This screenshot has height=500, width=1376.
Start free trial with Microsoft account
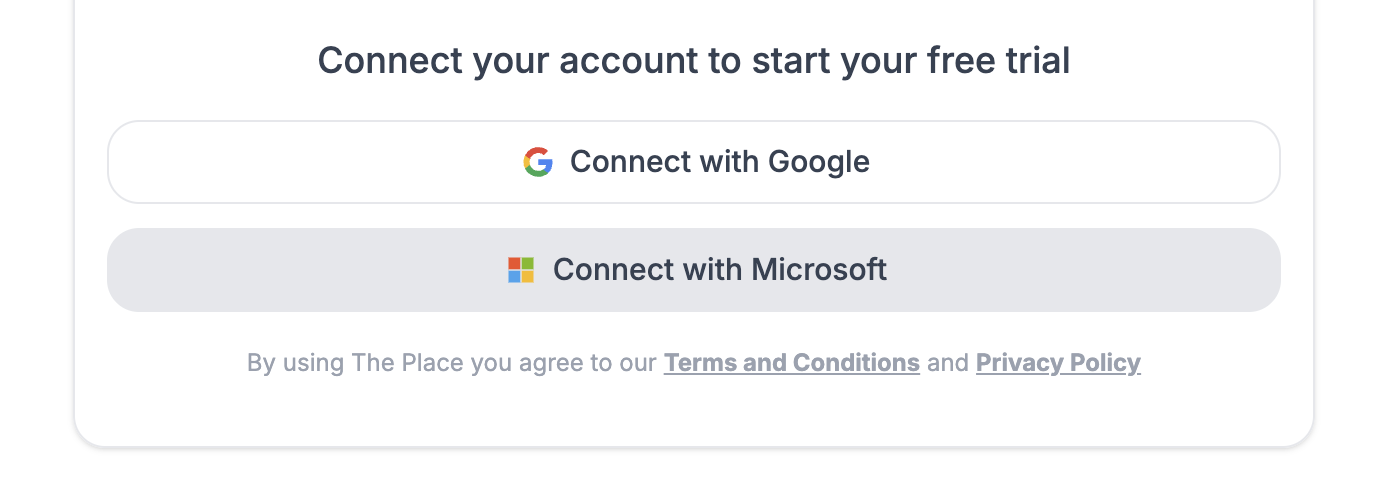tap(693, 270)
